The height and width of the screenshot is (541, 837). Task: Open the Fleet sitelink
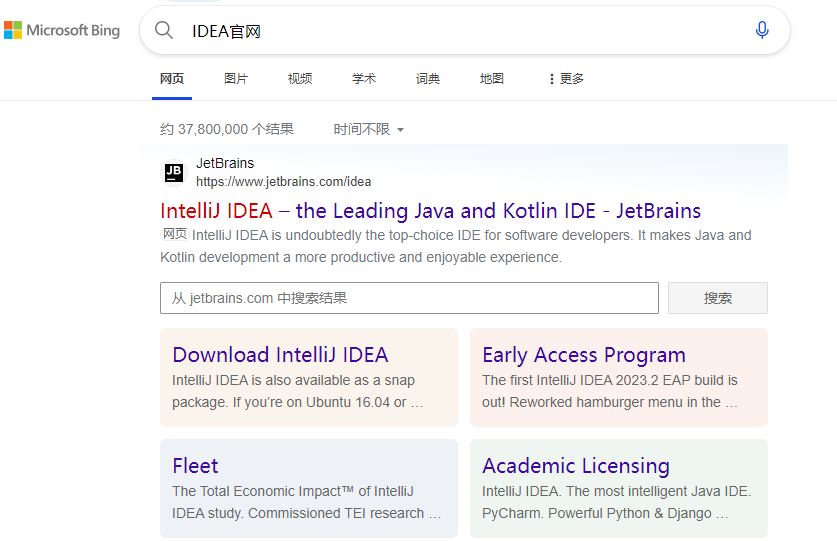pos(195,466)
